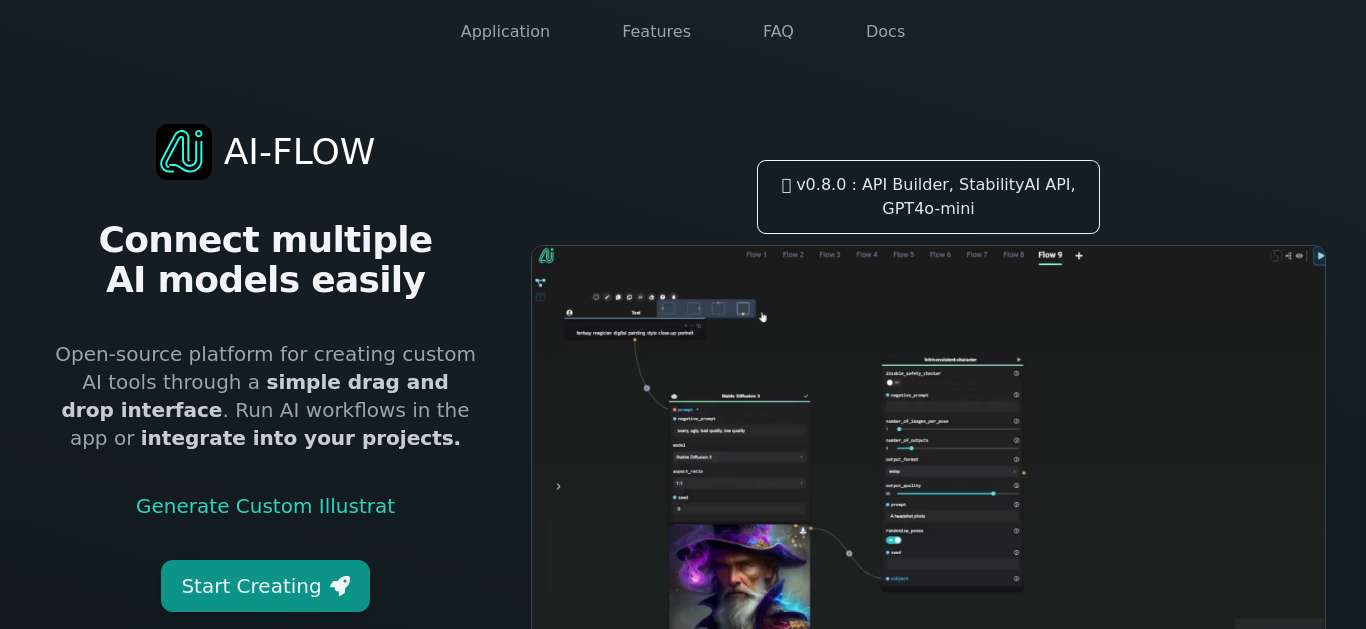Click the Start Creating button
Screen dimensions: 1366x629
(x=265, y=586)
